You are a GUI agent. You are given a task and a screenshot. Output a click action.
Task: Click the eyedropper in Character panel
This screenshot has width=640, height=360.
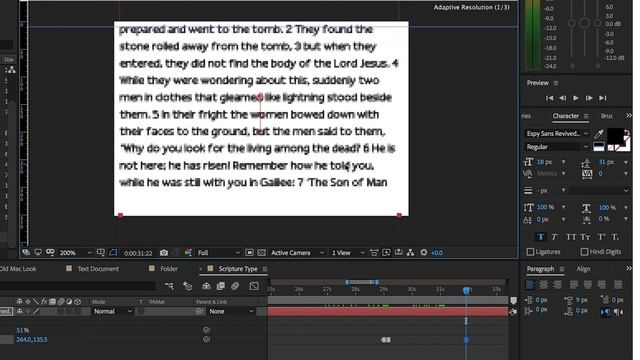pyautogui.click(x=599, y=134)
